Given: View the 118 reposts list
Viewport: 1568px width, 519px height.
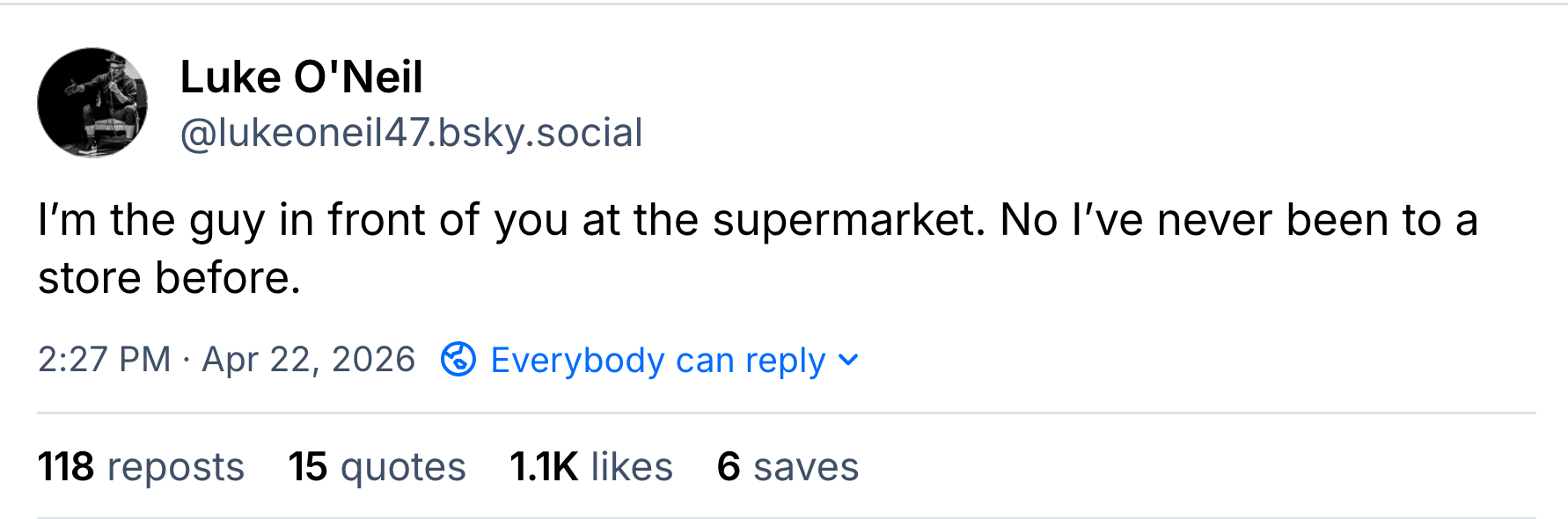Looking at the screenshot, I should pyautogui.click(x=141, y=466).
